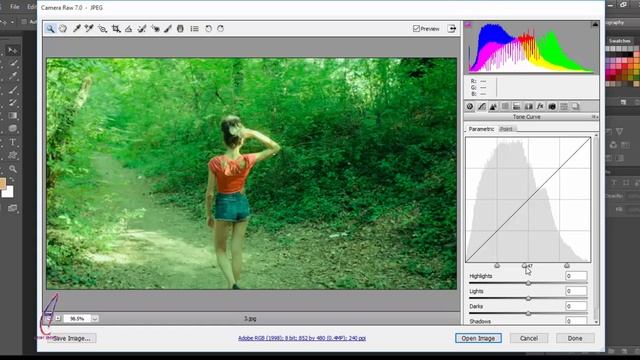Click the Lights value field
This screenshot has width=640, height=360.
click(x=576, y=291)
